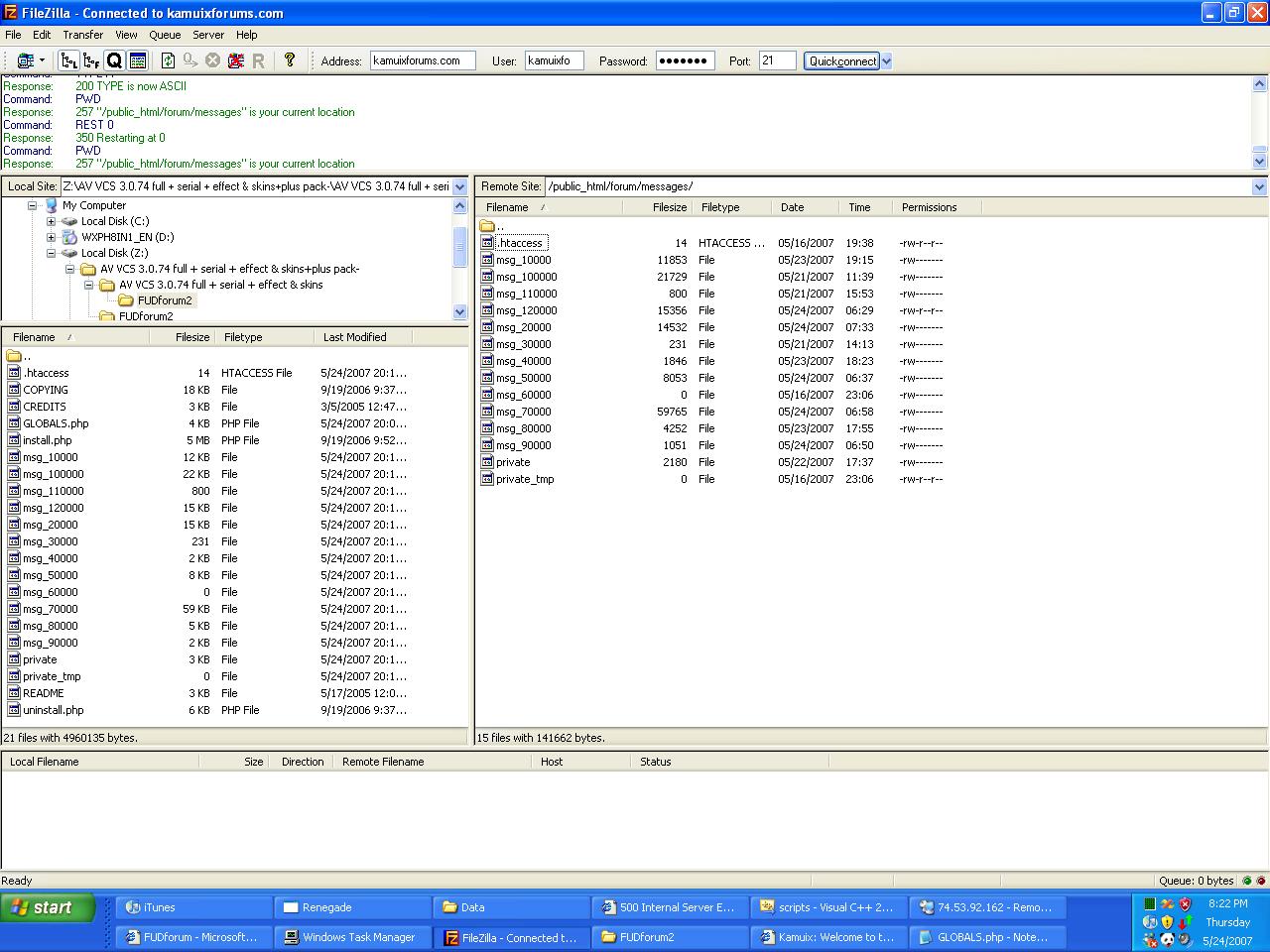
Task: Open the Queue menu
Action: [x=165, y=35]
